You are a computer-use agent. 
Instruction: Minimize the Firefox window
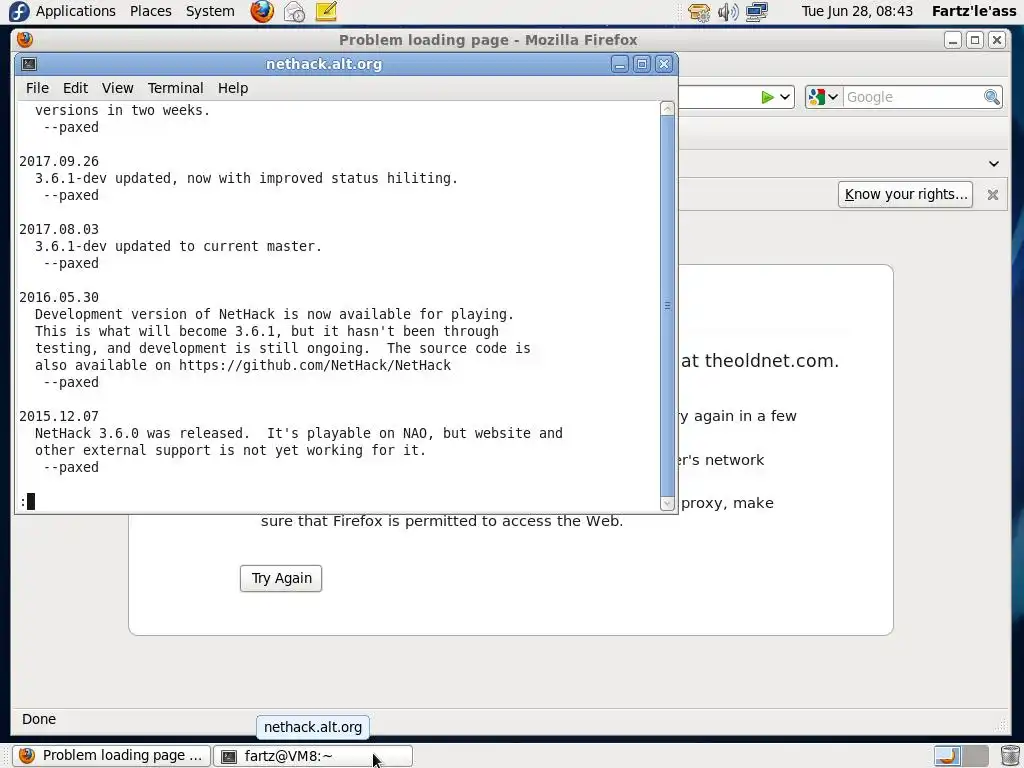click(953, 40)
